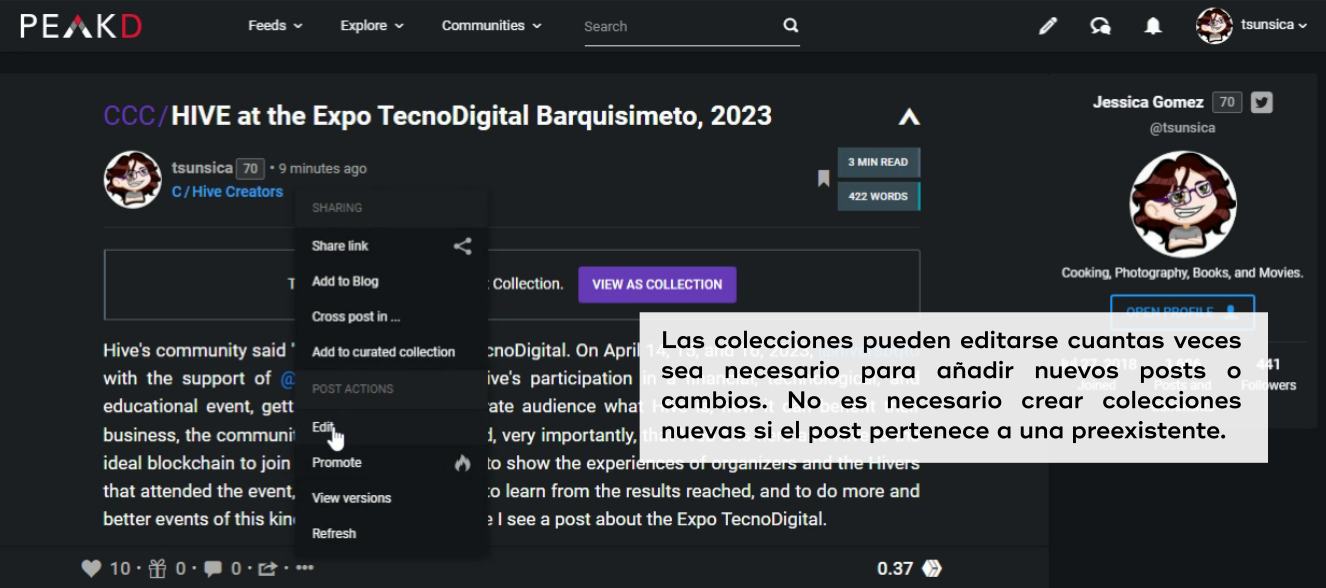
Task: Choose Promote in post actions
Action: 337,463
